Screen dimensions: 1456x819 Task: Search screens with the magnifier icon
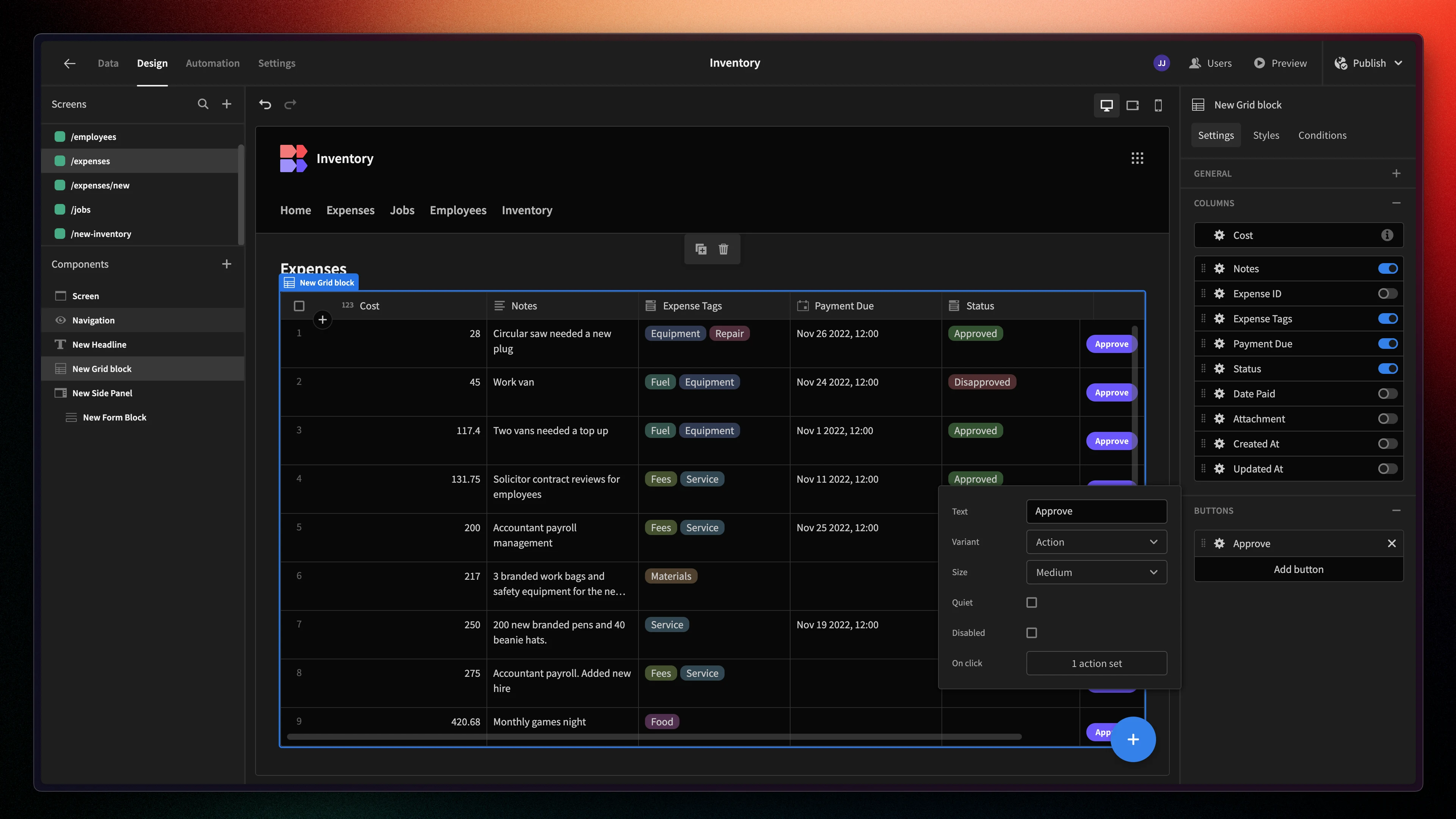203,104
